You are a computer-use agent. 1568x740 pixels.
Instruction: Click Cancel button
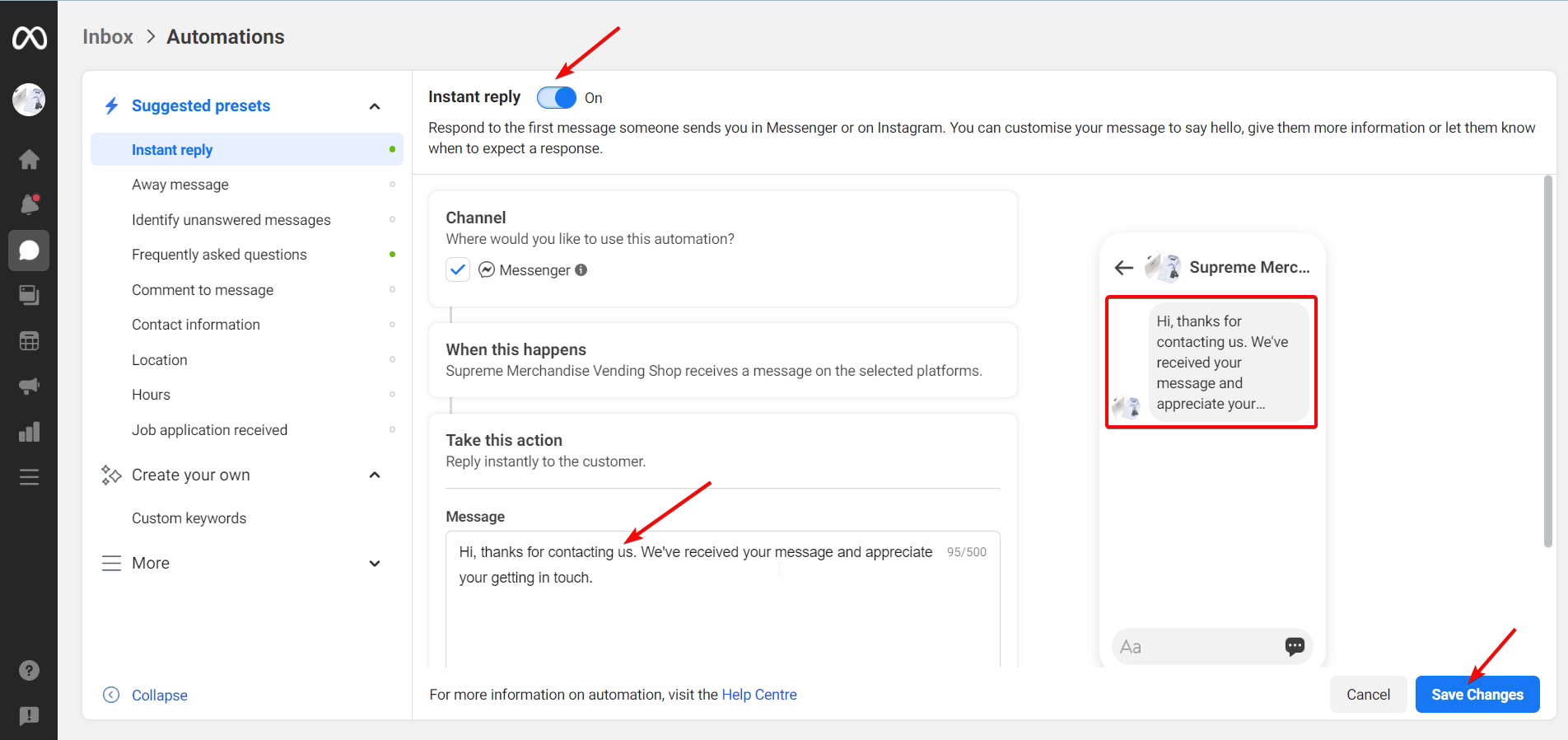(1368, 694)
